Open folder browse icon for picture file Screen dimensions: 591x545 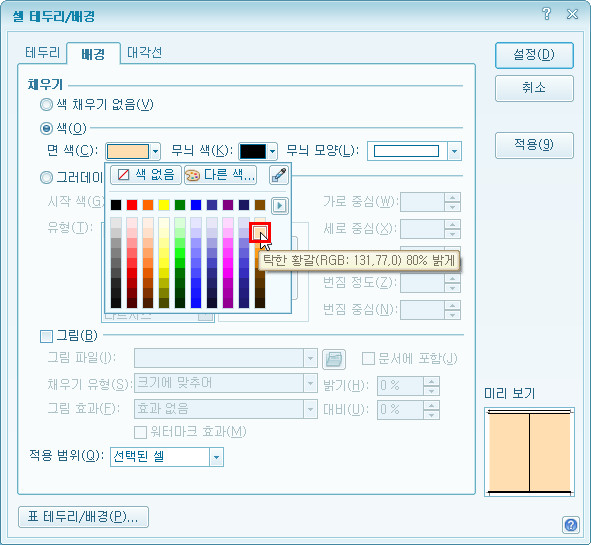334,359
